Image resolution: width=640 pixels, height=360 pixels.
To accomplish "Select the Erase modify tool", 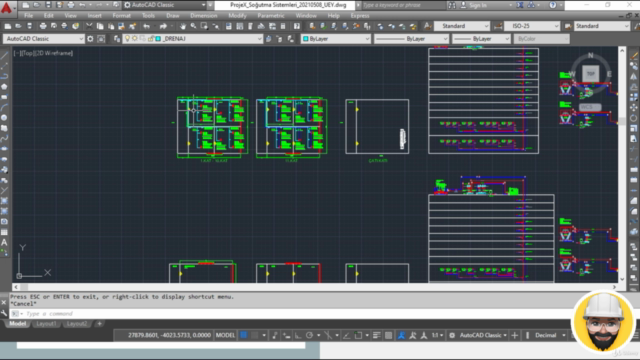I will pyautogui.click(x=634, y=56).
